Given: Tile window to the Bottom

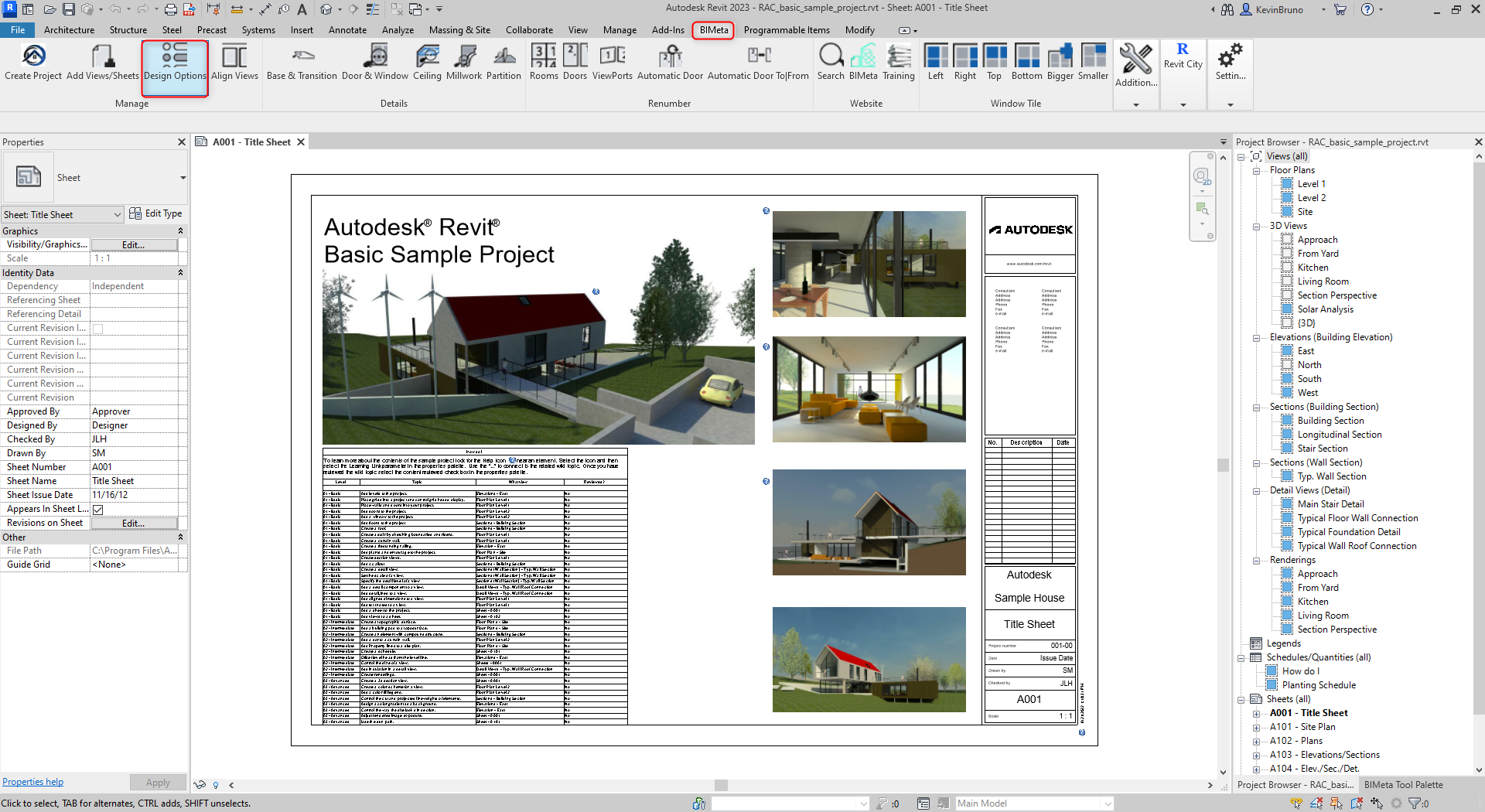Looking at the screenshot, I should pos(1027,62).
